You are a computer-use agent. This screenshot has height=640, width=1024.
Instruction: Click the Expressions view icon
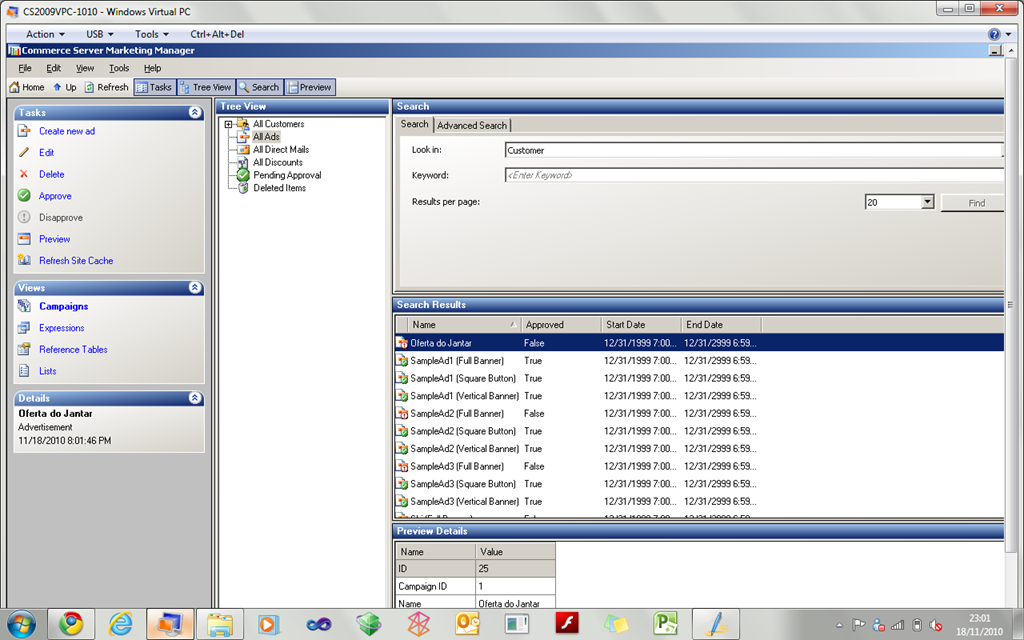24,327
